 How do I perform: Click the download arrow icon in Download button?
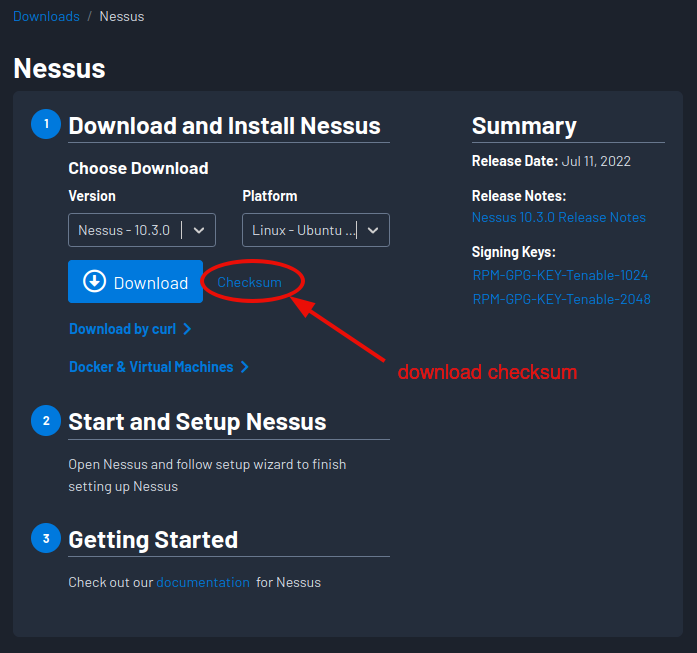[x=94, y=282]
